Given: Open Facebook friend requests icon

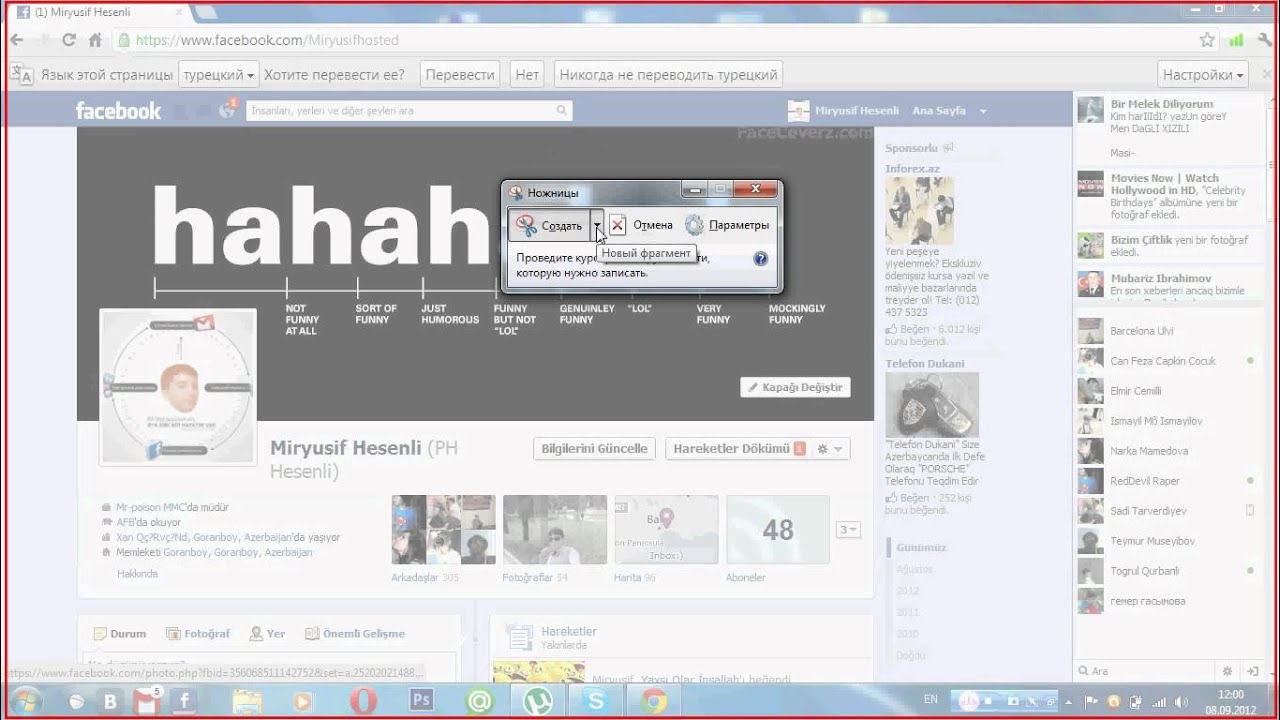Looking at the screenshot, I should (181, 111).
